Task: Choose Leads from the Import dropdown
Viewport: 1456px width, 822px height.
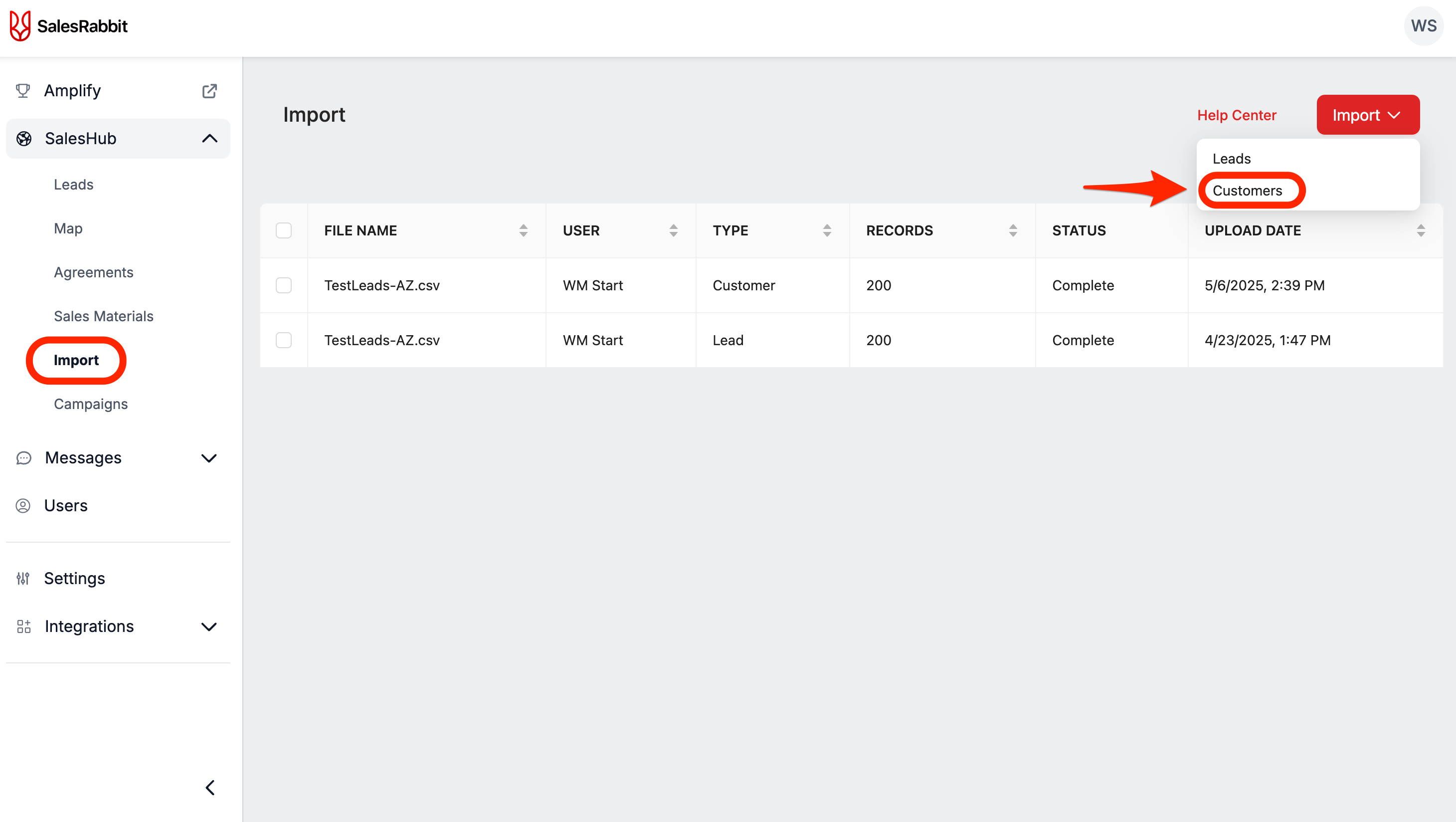Action: pyautogui.click(x=1232, y=159)
